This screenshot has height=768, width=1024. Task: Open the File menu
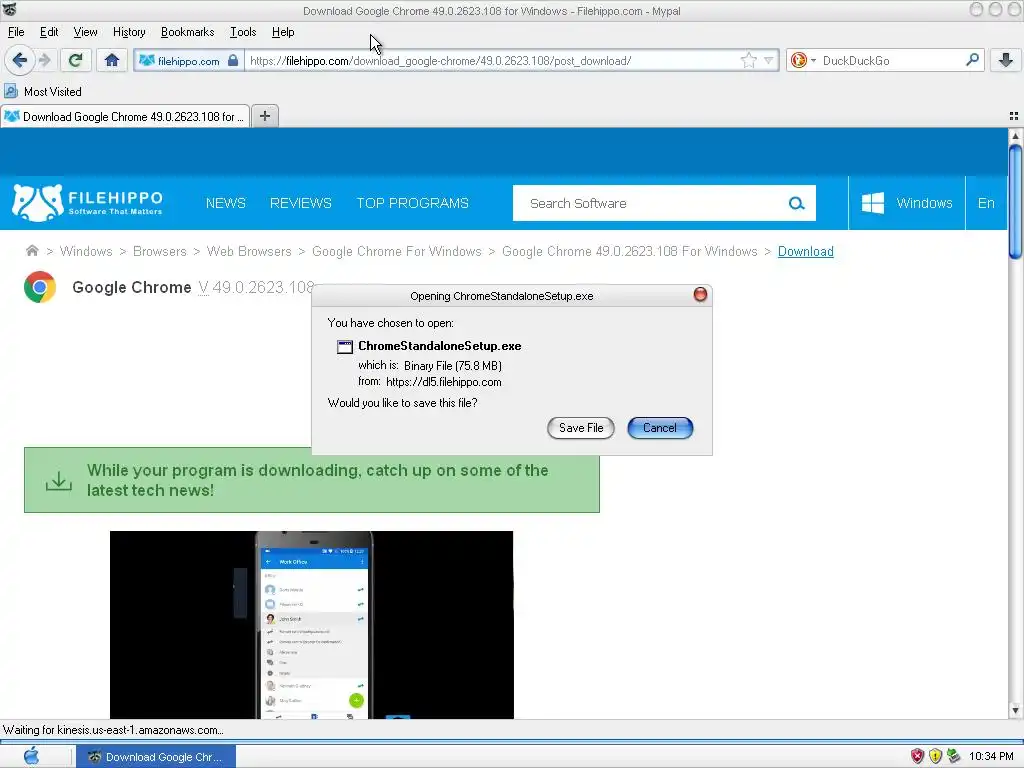coord(16,32)
